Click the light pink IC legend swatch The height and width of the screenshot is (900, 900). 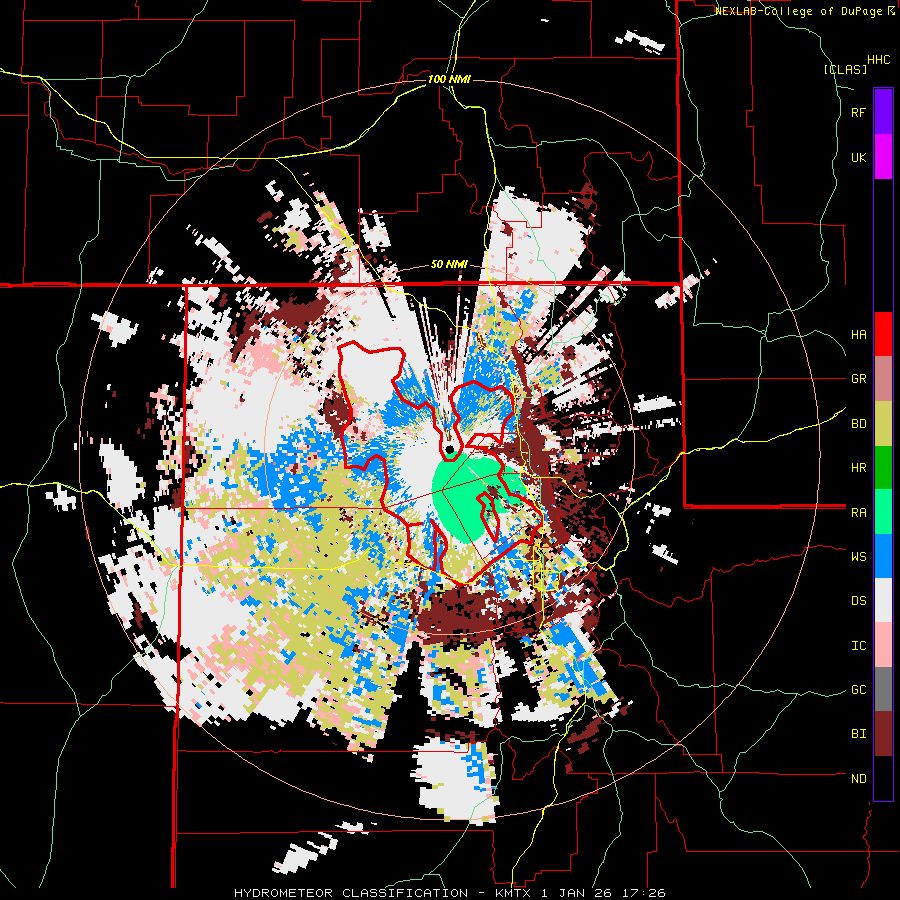click(883, 645)
